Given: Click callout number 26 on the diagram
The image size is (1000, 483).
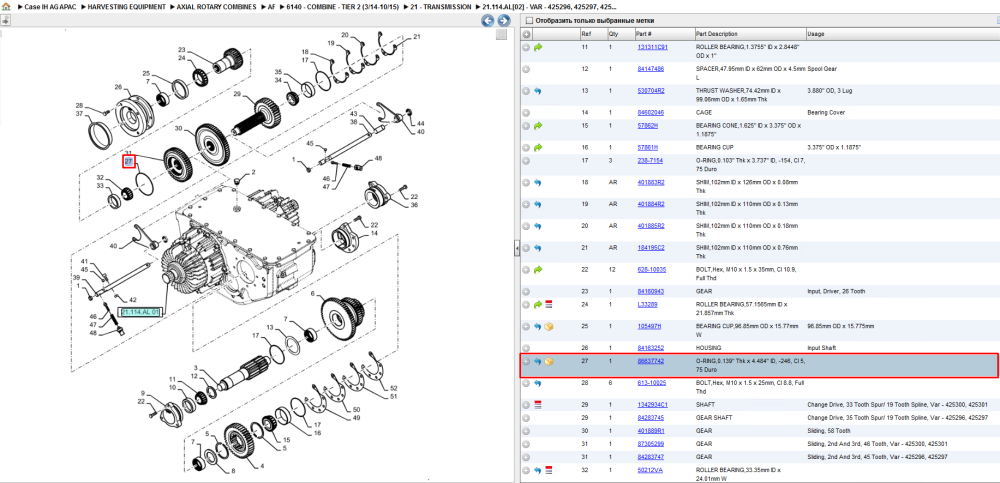Looking at the screenshot, I should pos(119,87).
